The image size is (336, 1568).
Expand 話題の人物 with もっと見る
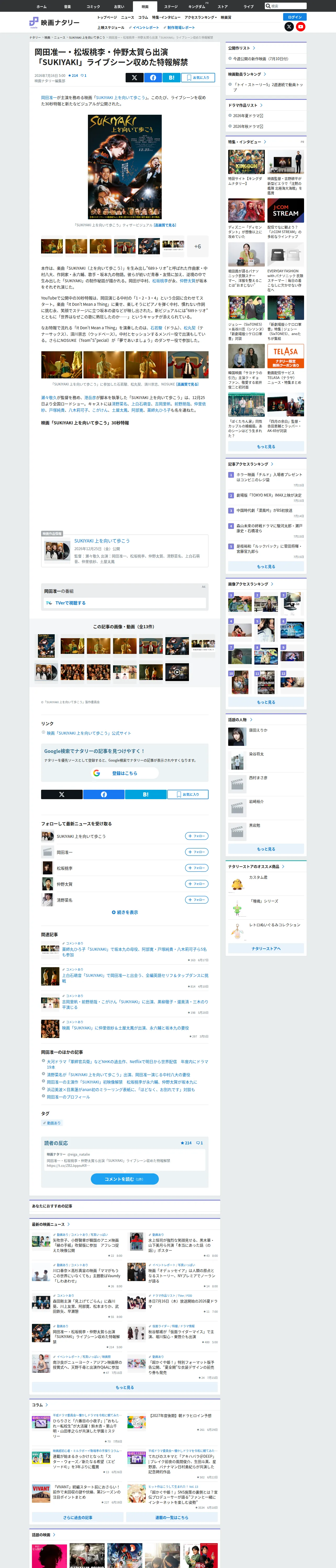pyautogui.click(x=266, y=849)
